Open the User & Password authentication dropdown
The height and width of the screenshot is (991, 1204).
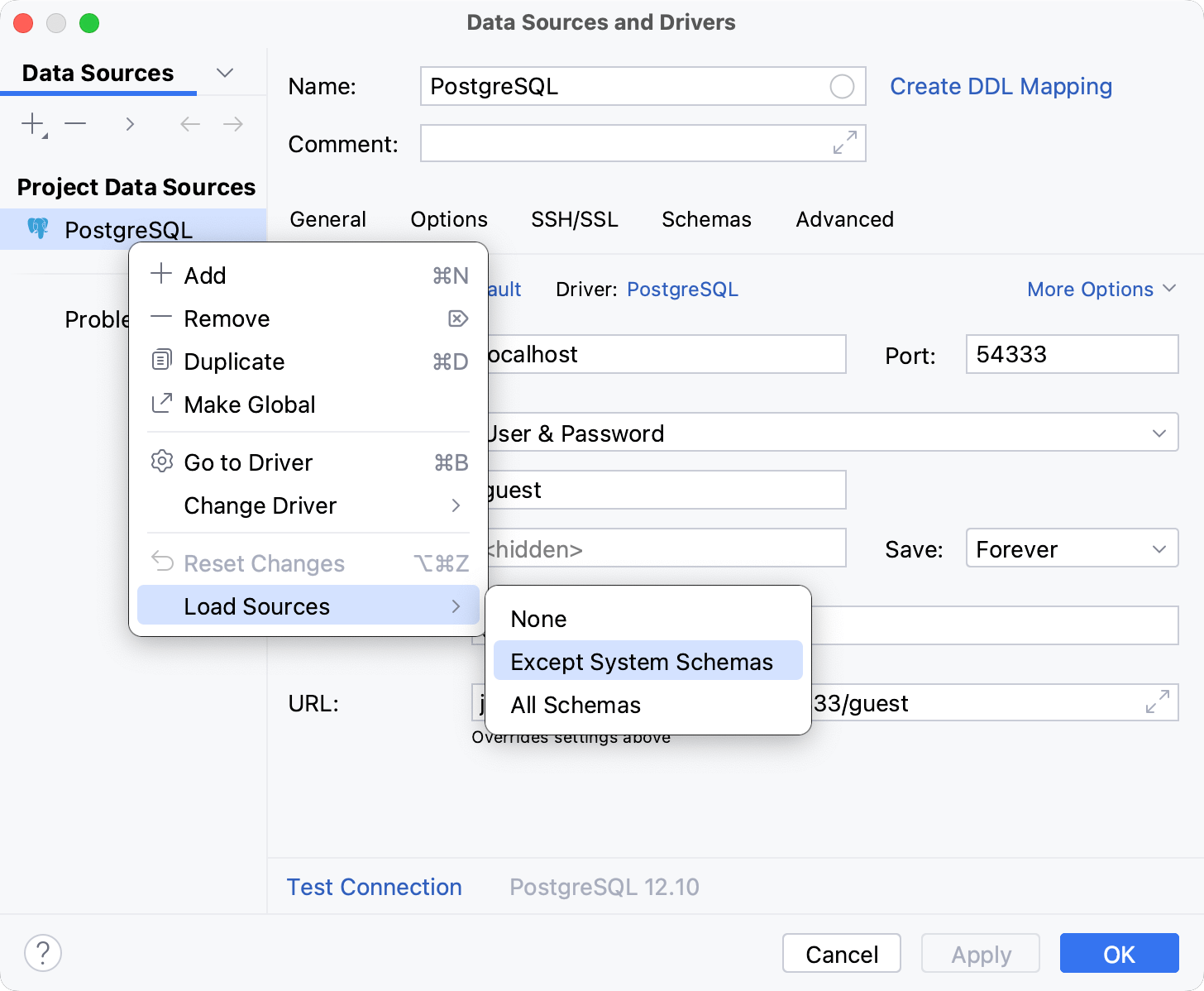pyautogui.click(x=1160, y=432)
